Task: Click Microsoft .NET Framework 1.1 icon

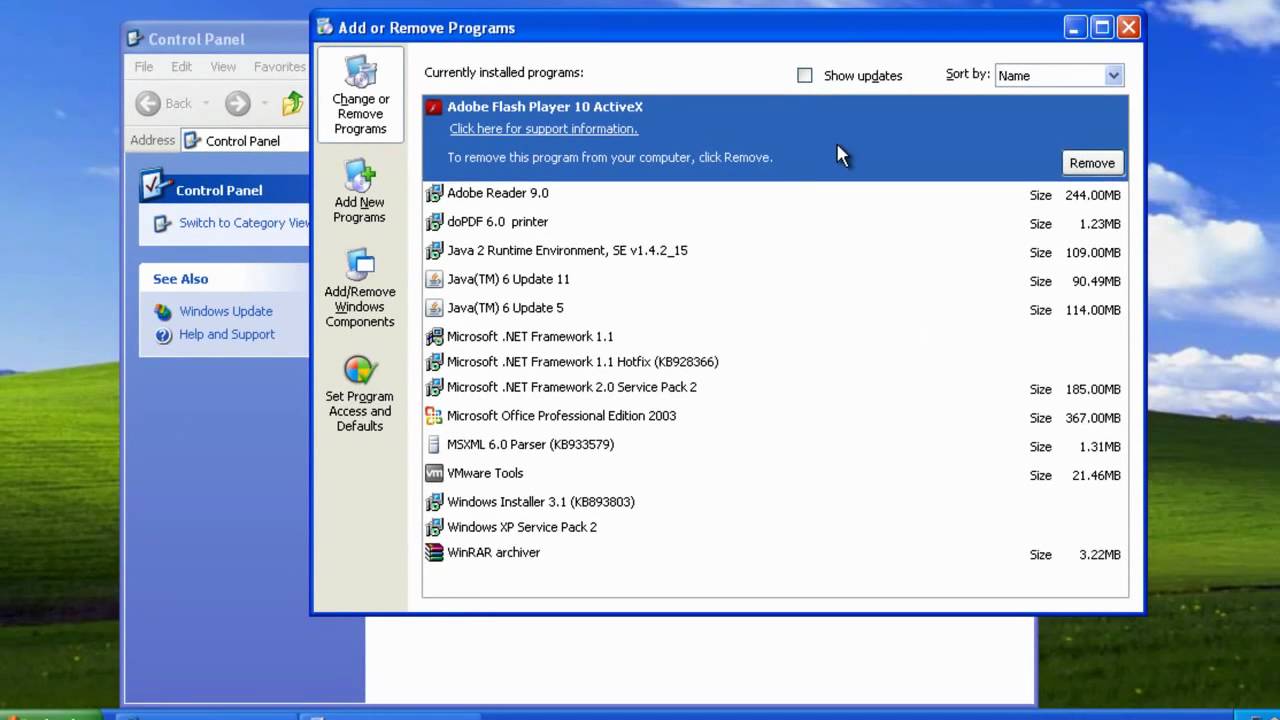Action: tap(434, 337)
